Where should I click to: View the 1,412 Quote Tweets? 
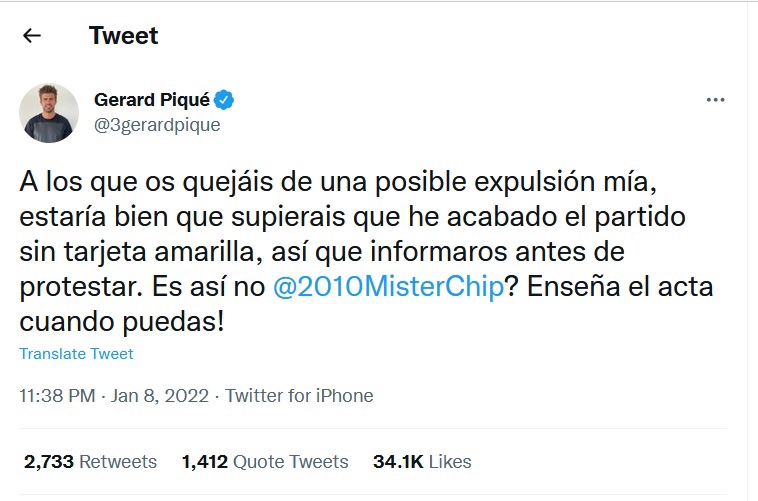coord(265,462)
